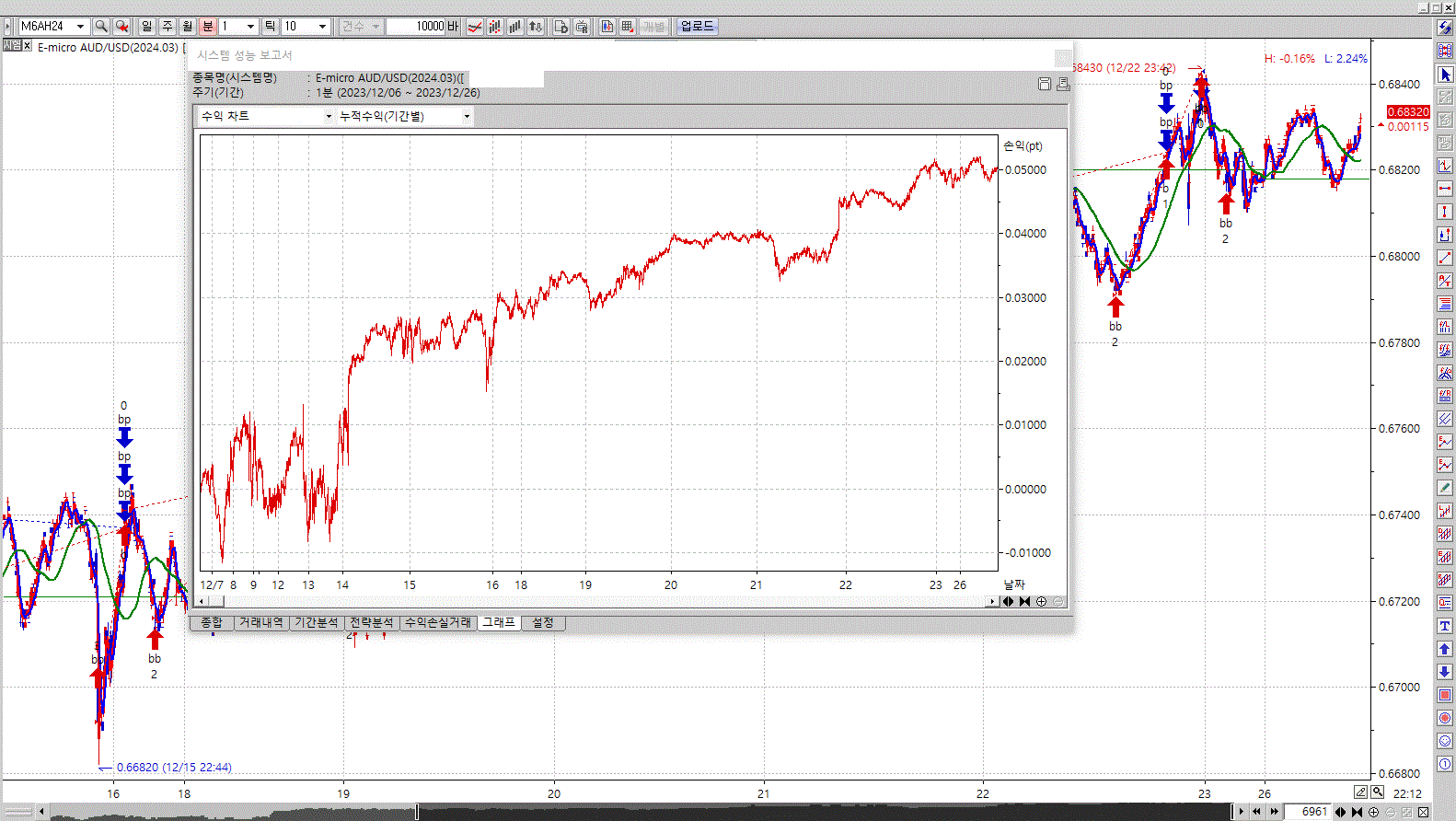This screenshot has width=1456, height=821.
Task: Switch to the 거래내역 tab
Action: pyautogui.click(x=261, y=623)
